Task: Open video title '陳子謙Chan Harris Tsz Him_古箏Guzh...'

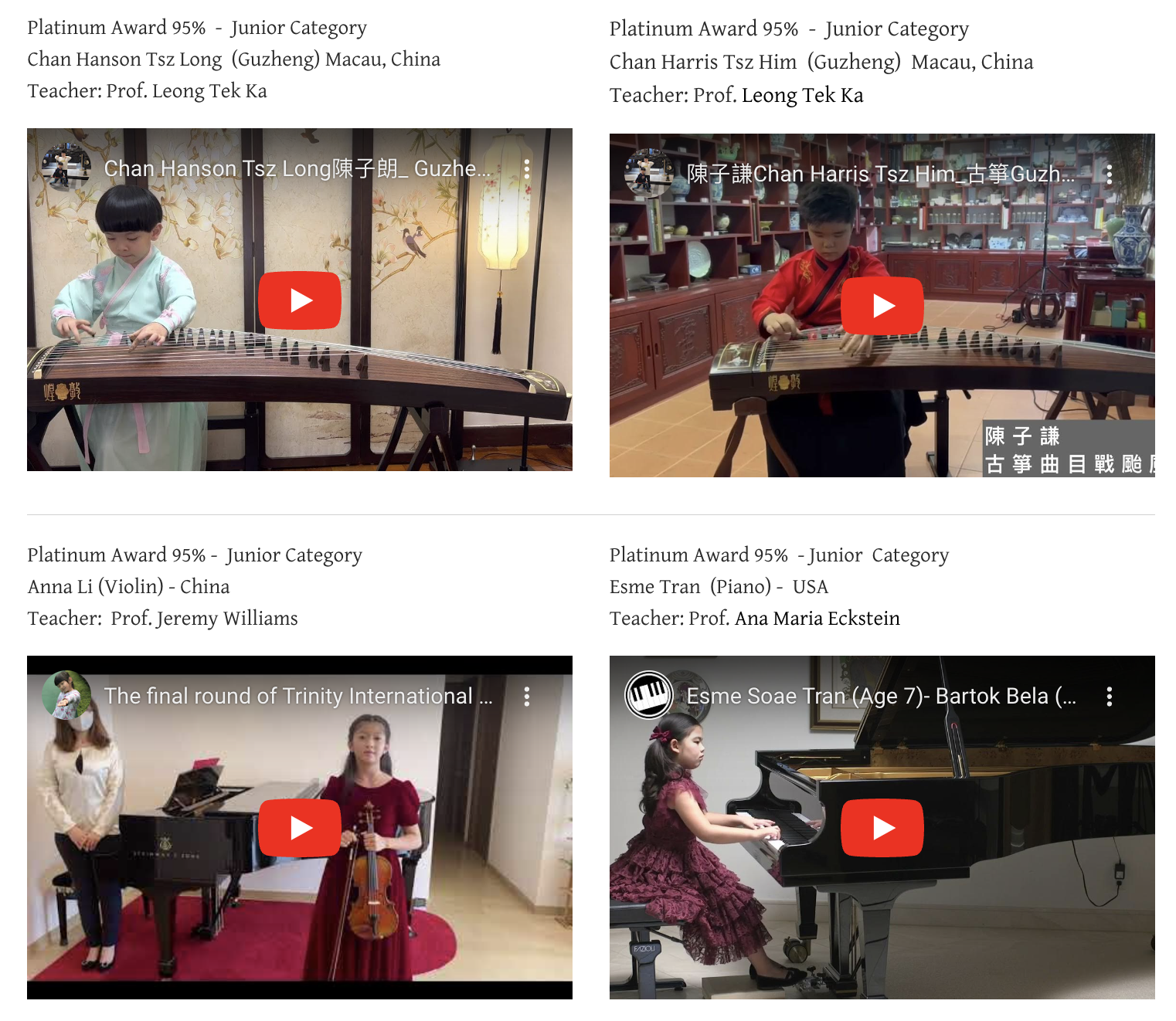Action: tap(881, 175)
